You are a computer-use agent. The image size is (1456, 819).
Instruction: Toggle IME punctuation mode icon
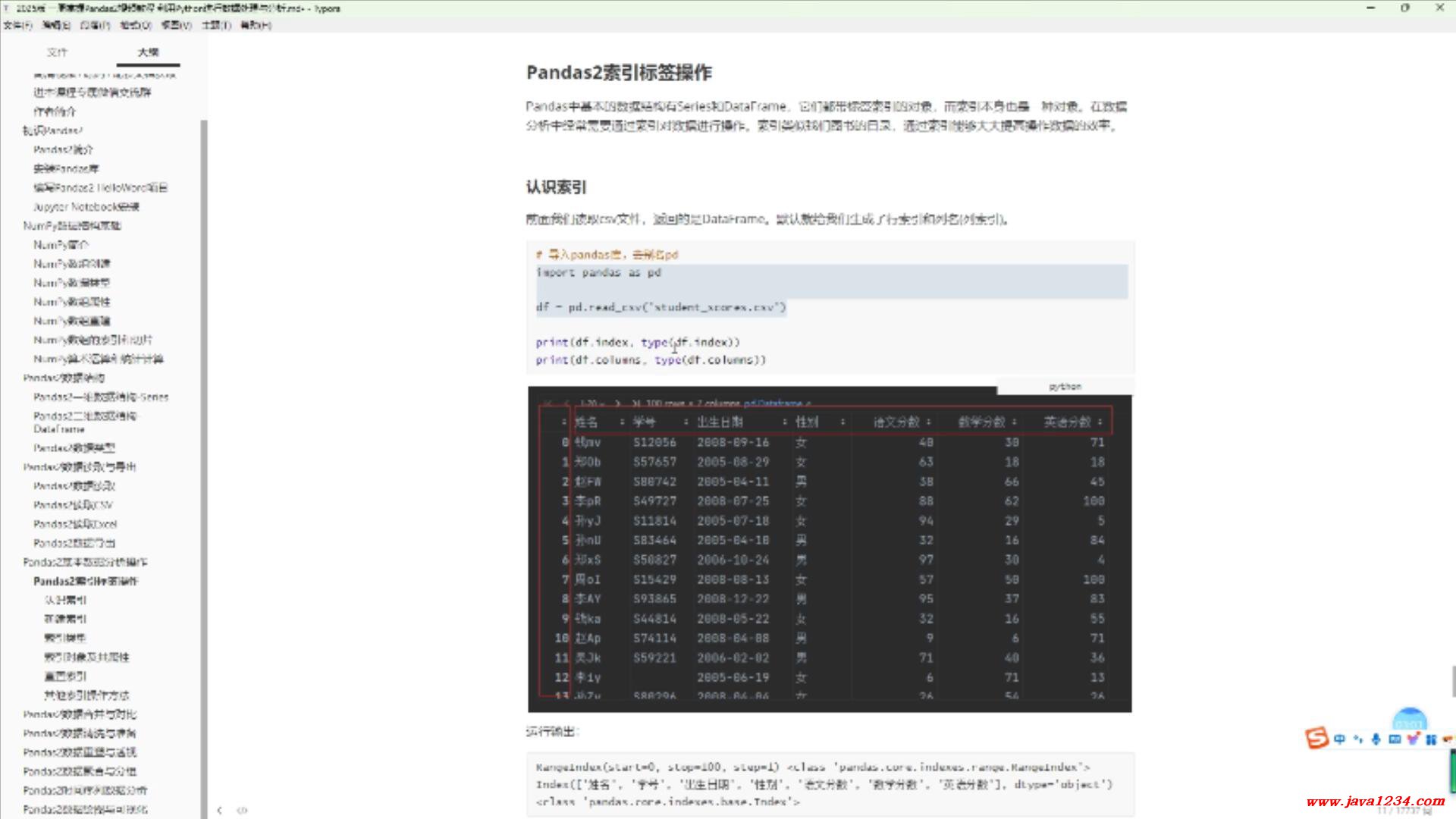coord(1357,739)
